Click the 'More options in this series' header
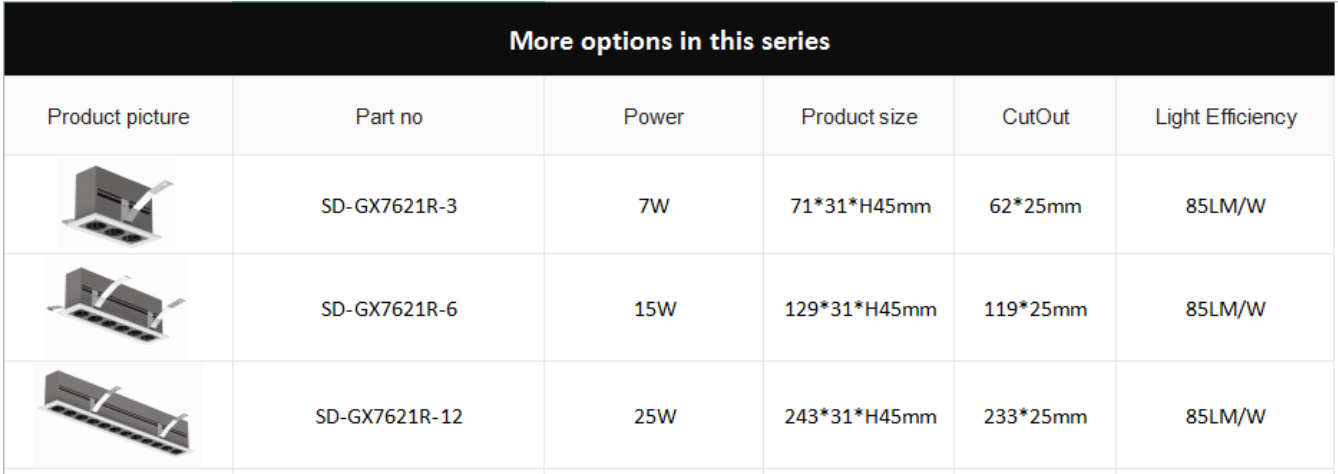 coord(669,41)
